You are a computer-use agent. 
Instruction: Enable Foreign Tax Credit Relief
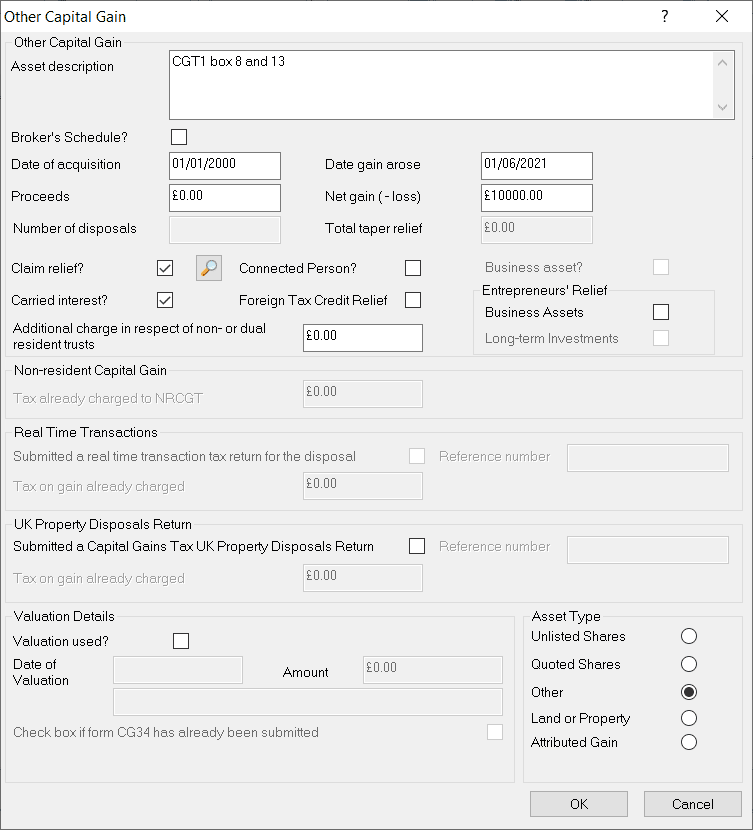pos(412,300)
